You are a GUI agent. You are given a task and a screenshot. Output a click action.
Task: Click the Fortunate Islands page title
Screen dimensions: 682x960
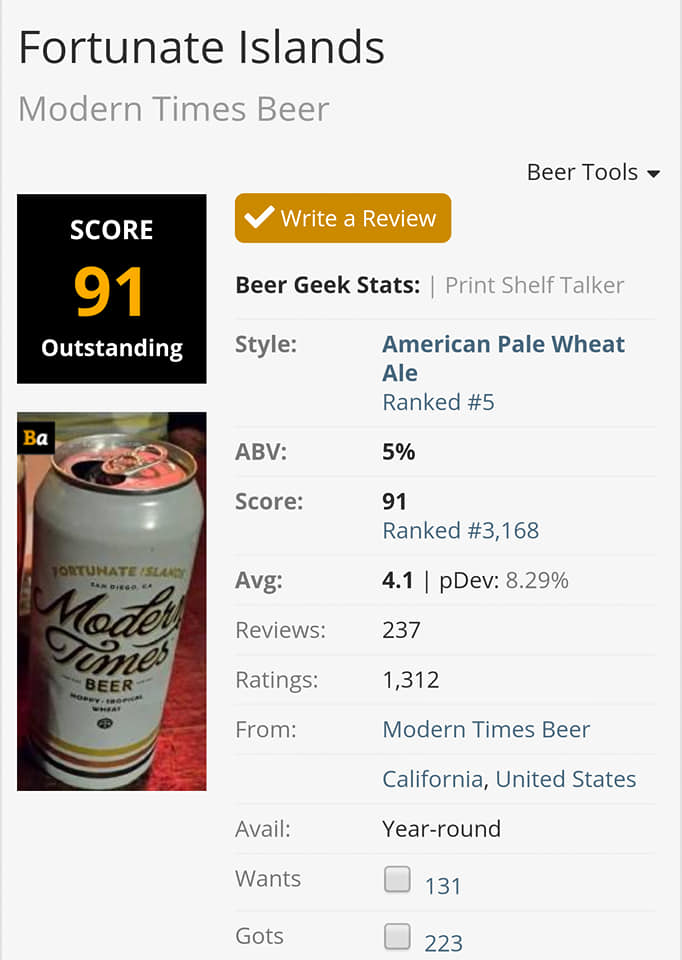(x=201, y=47)
